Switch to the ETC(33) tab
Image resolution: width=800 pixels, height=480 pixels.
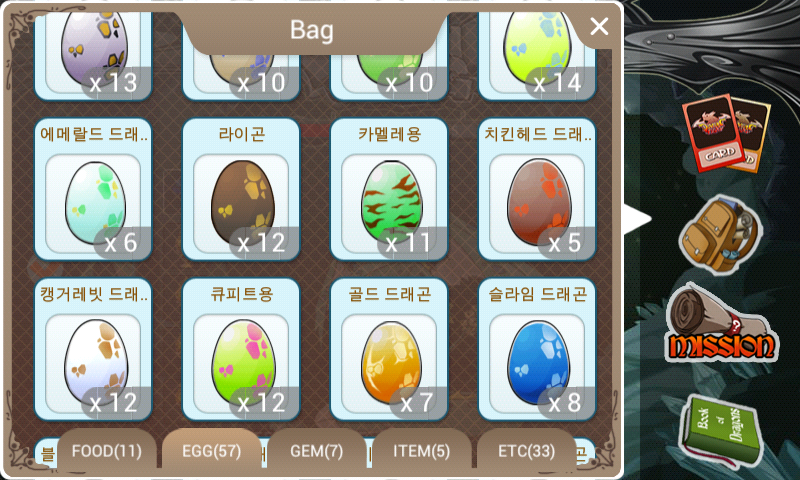pos(527,451)
